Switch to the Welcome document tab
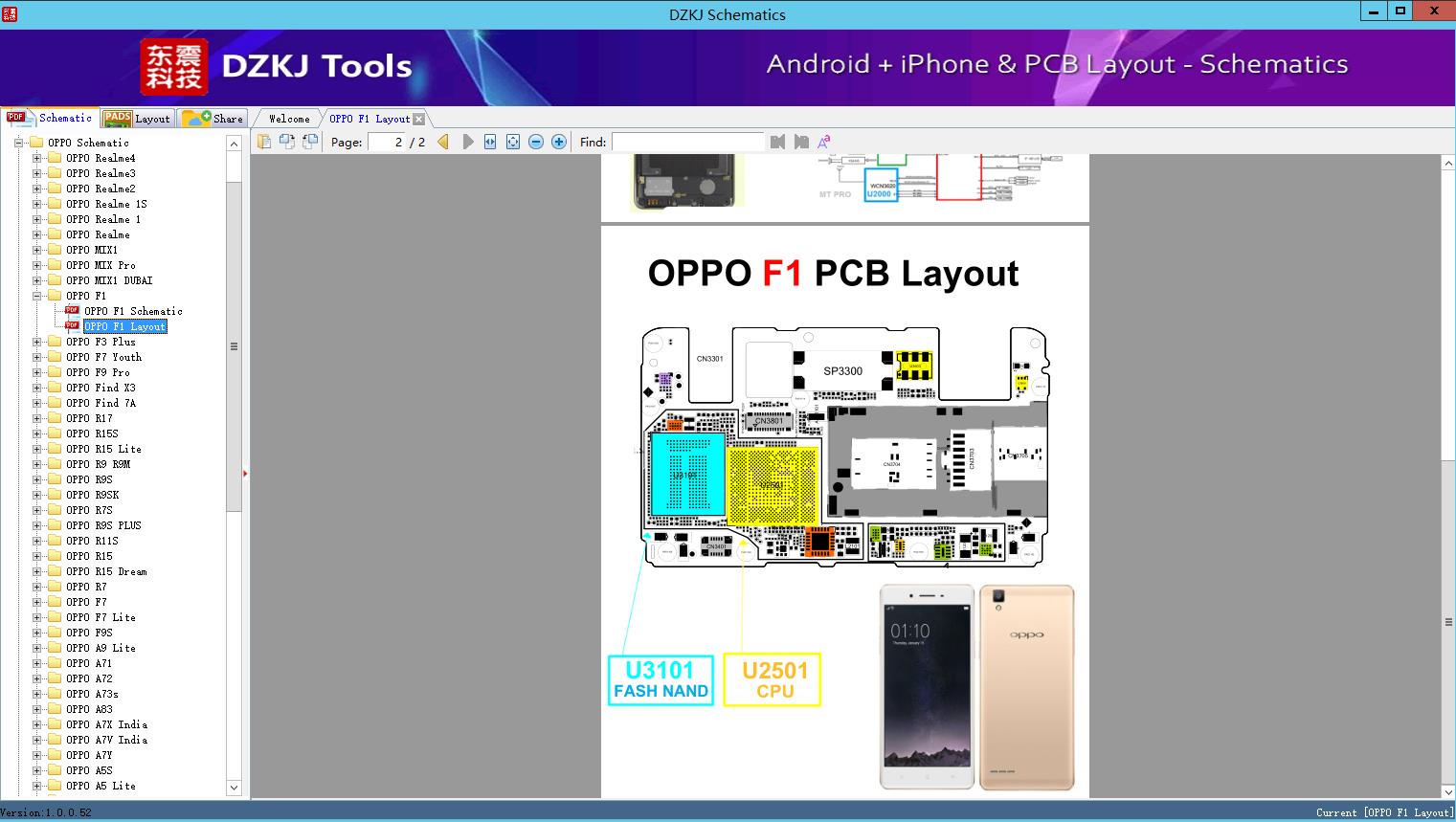Screen dimensions: 1456x822 click(x=289, y=119)
